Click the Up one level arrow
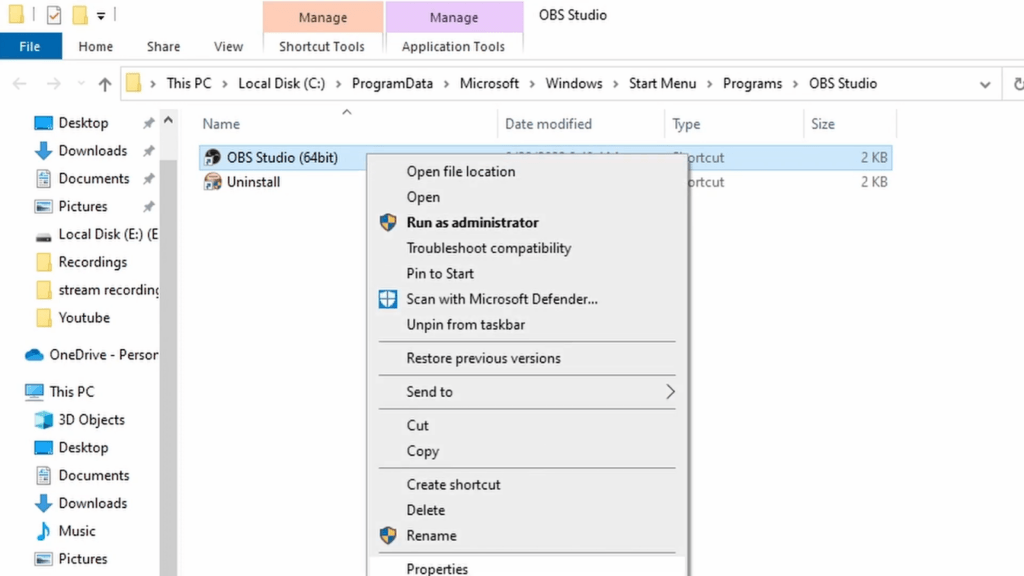This screenshot has width=1024, height=576. (x=104, y=84)
